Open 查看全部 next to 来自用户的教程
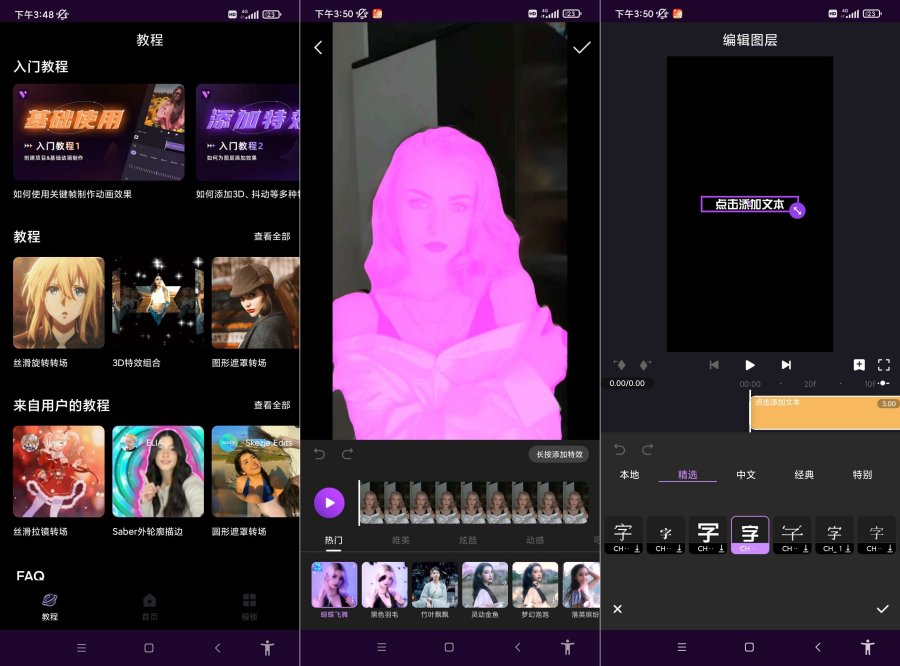This screenshot has height=666, width=900. coord(271,405)
